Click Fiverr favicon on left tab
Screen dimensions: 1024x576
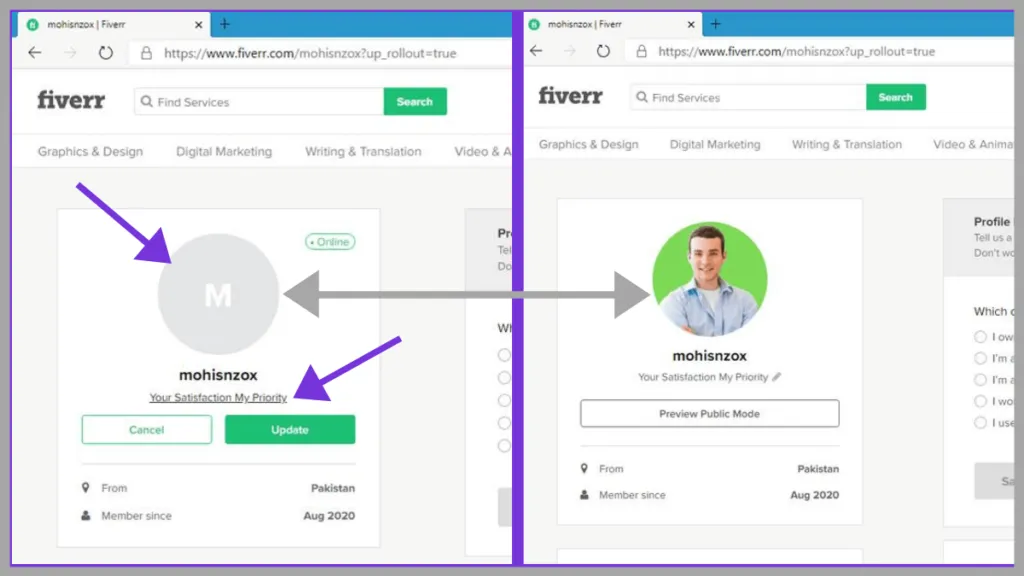pyautogui.click(x=32, y=24)
